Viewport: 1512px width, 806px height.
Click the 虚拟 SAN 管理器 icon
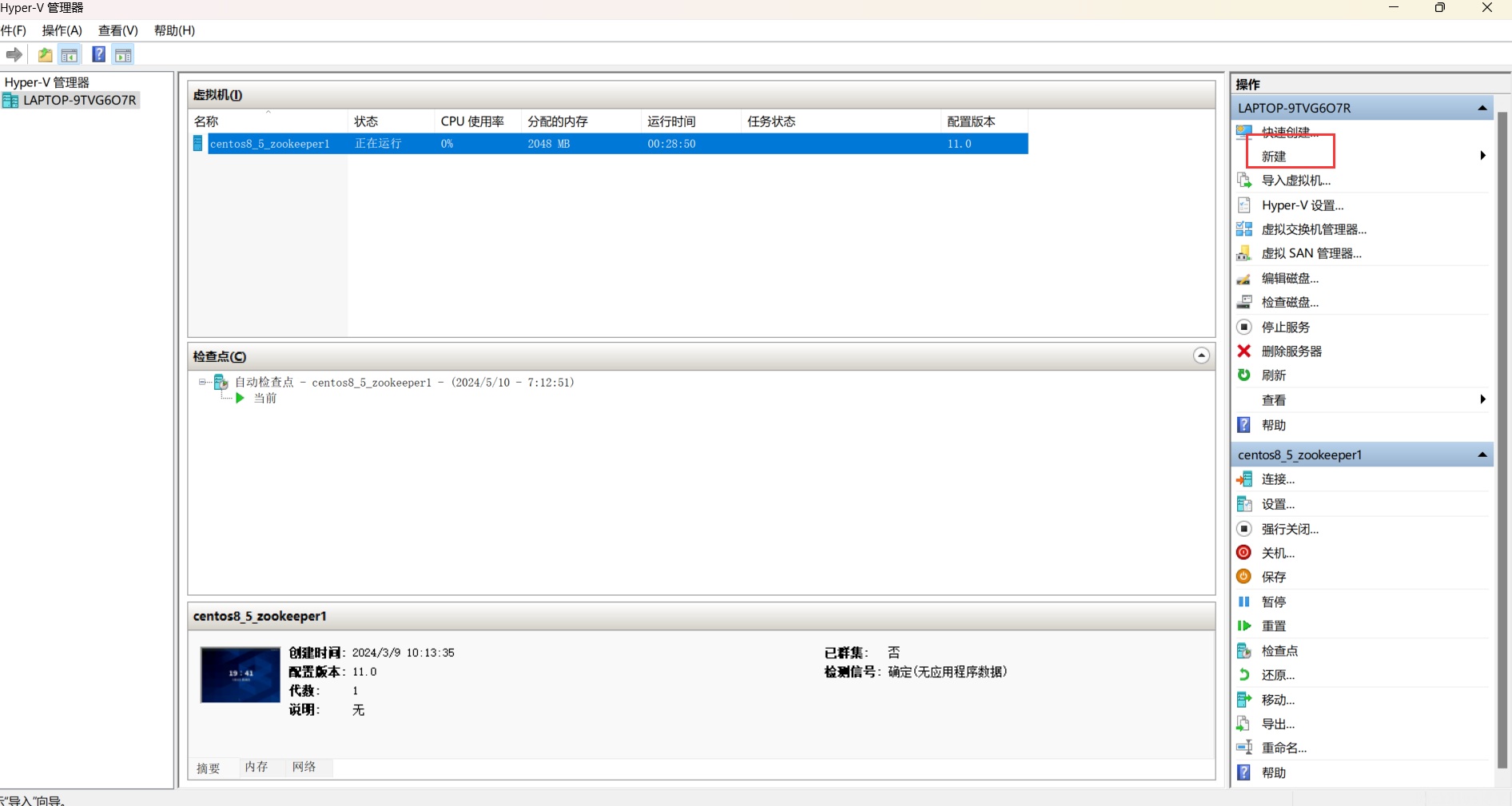point(1244,253)
